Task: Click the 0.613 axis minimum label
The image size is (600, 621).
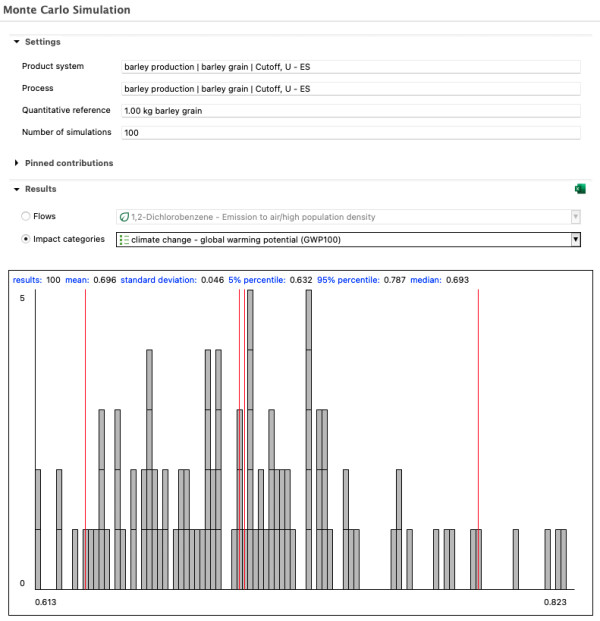Action: (x=46, y=602)
